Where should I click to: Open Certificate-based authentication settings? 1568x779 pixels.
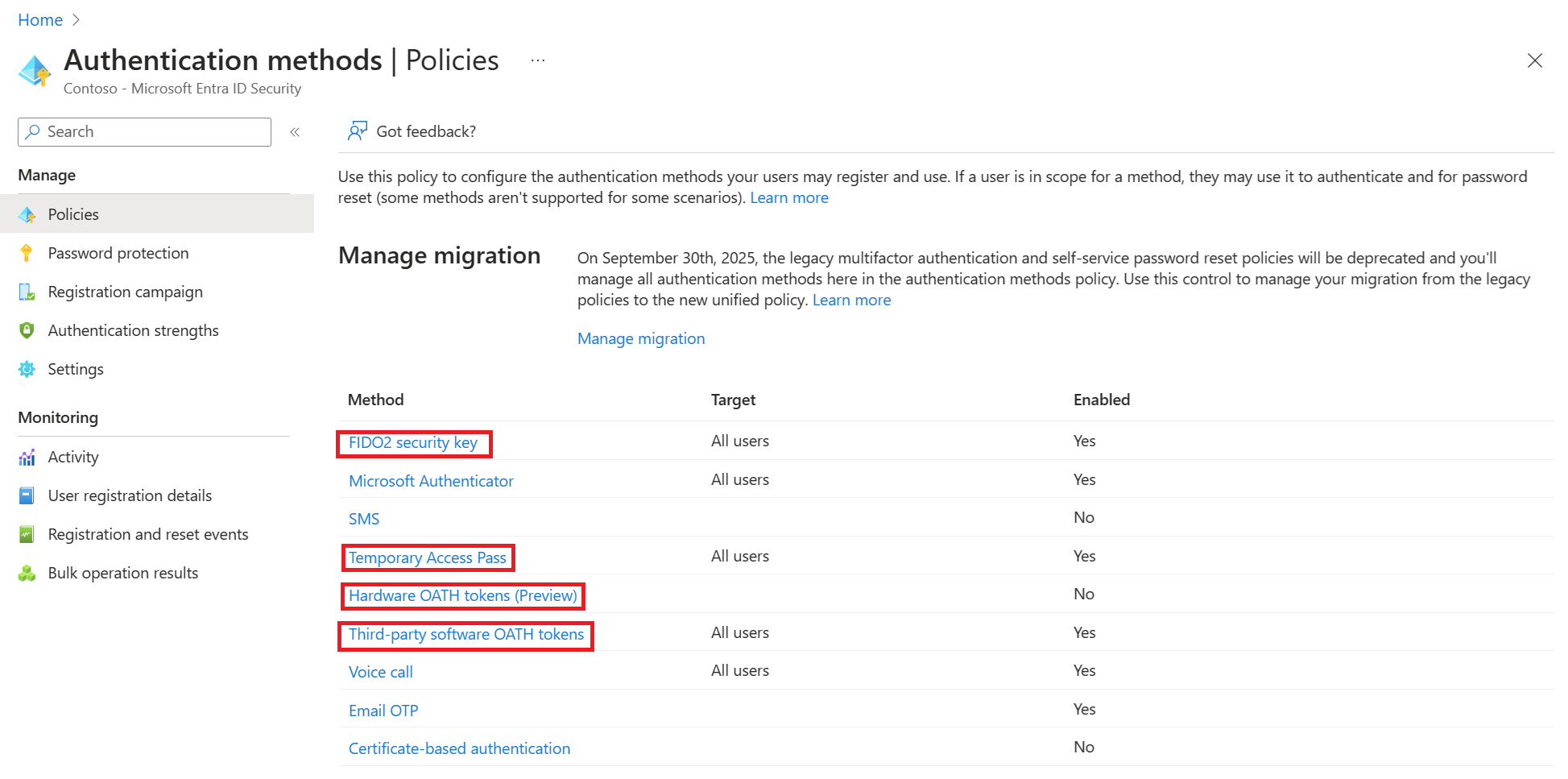(459, 748)
